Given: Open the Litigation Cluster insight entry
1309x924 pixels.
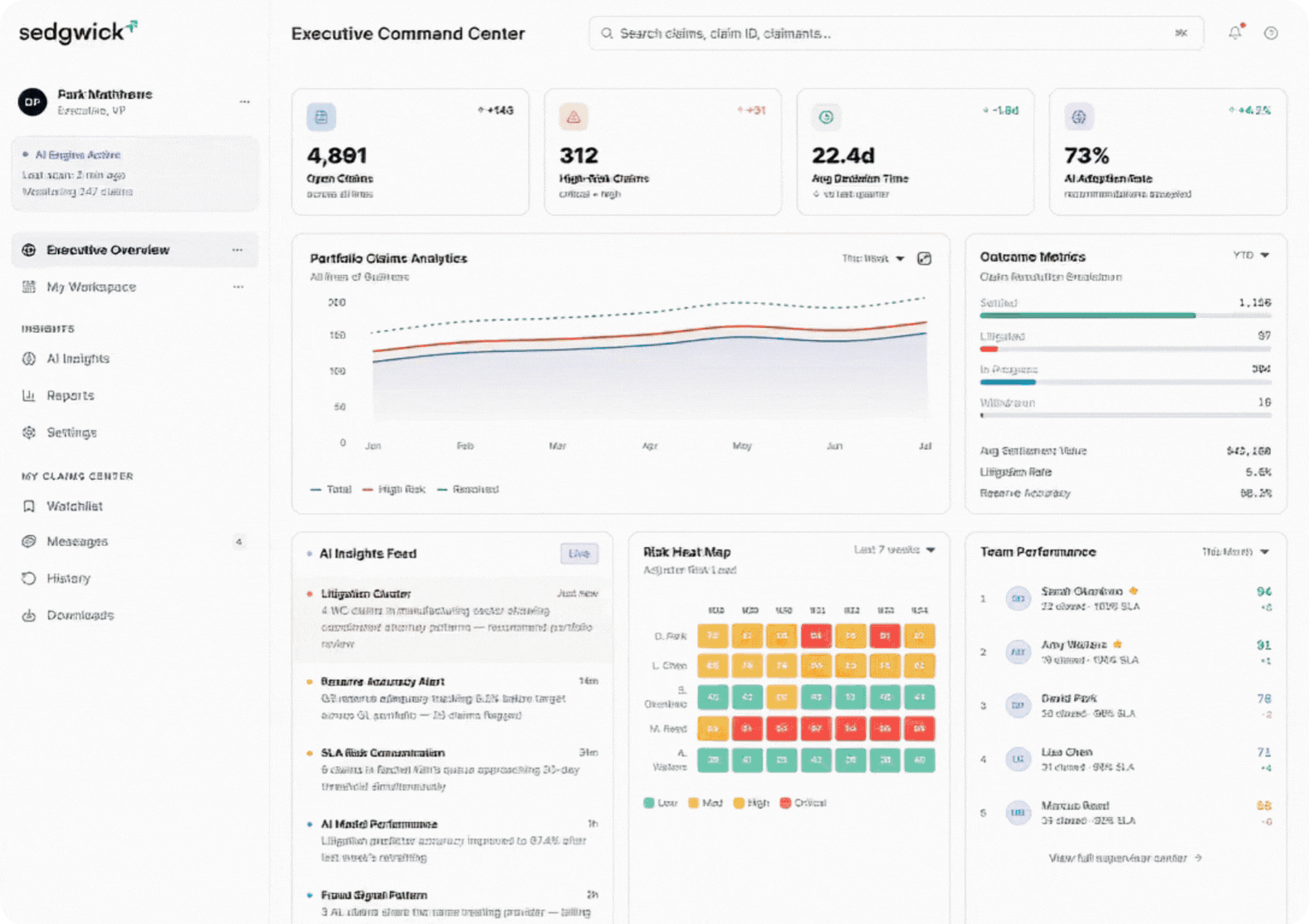Looking at the screenshot, I should [453, 618].
